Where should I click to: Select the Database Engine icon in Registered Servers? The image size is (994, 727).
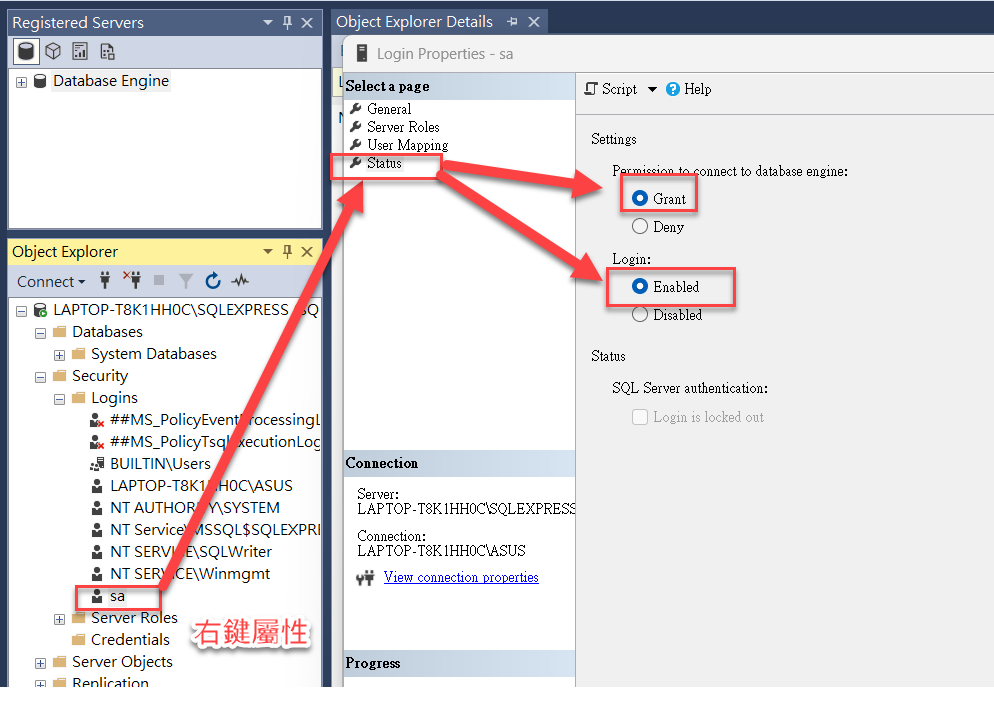28,50
